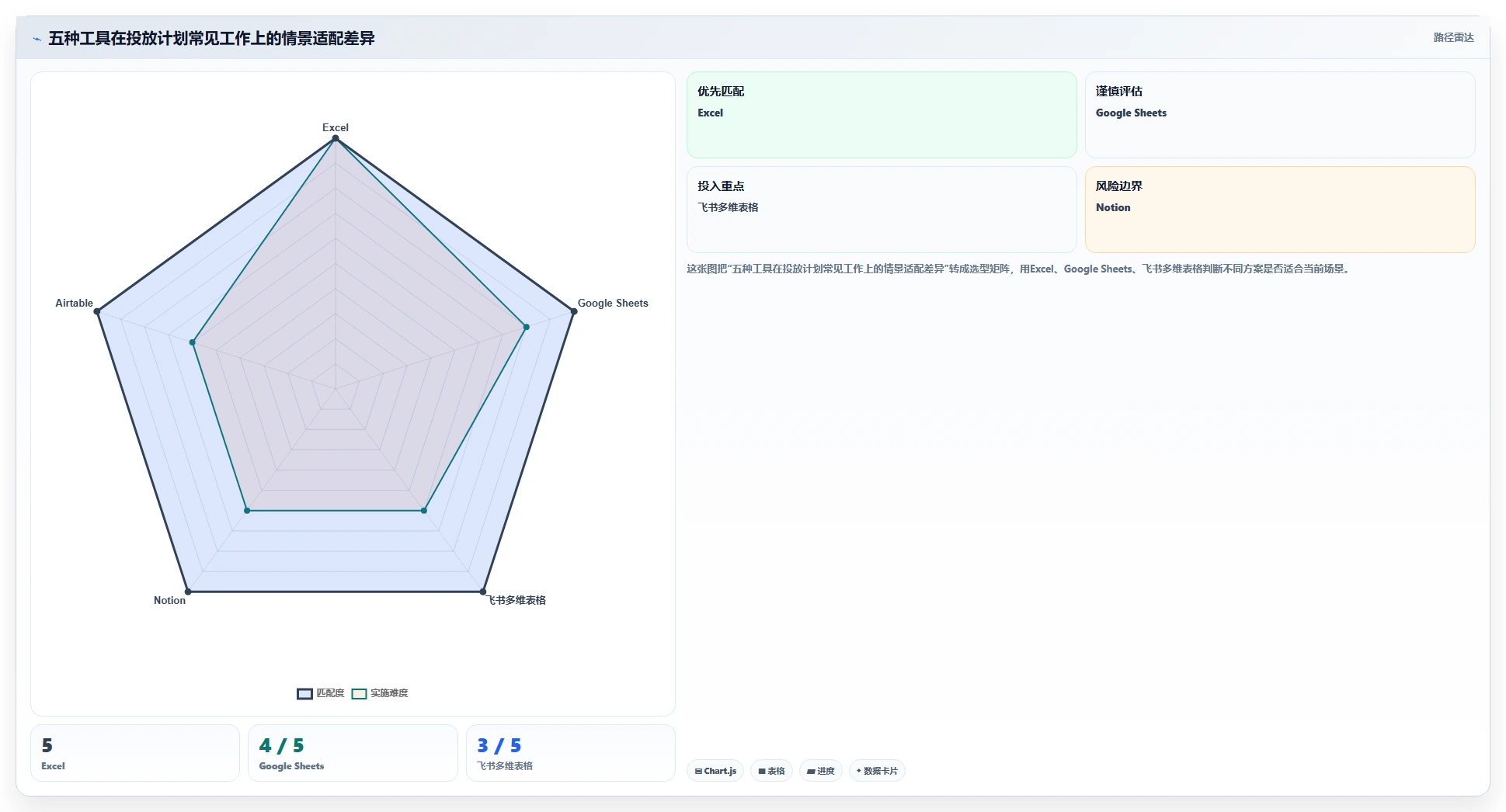Click the 表格 tag chip

(771, 771)
